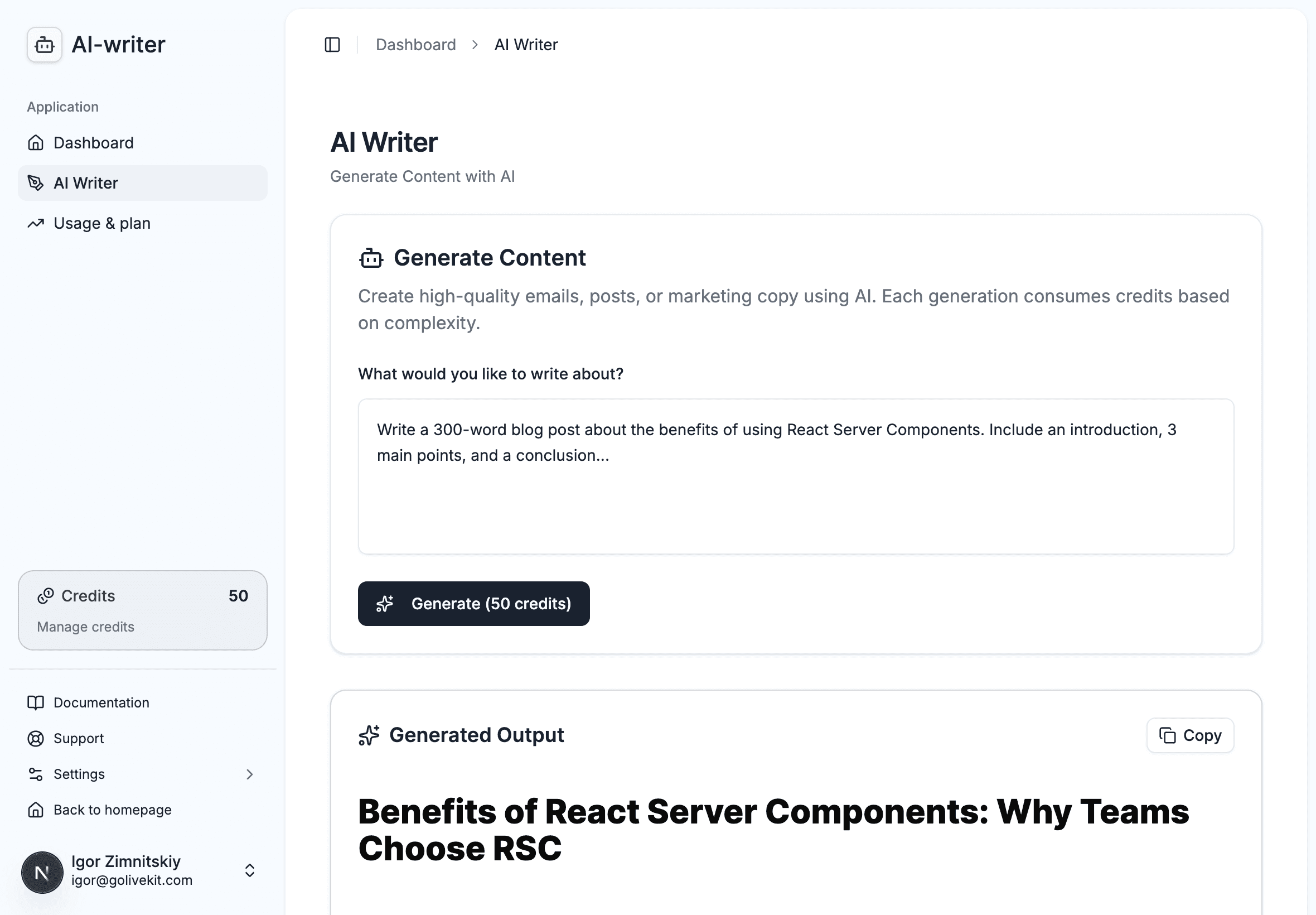Open Settings in the sidebar
This screenshot has width=1316, height=915.
[143, 774]
